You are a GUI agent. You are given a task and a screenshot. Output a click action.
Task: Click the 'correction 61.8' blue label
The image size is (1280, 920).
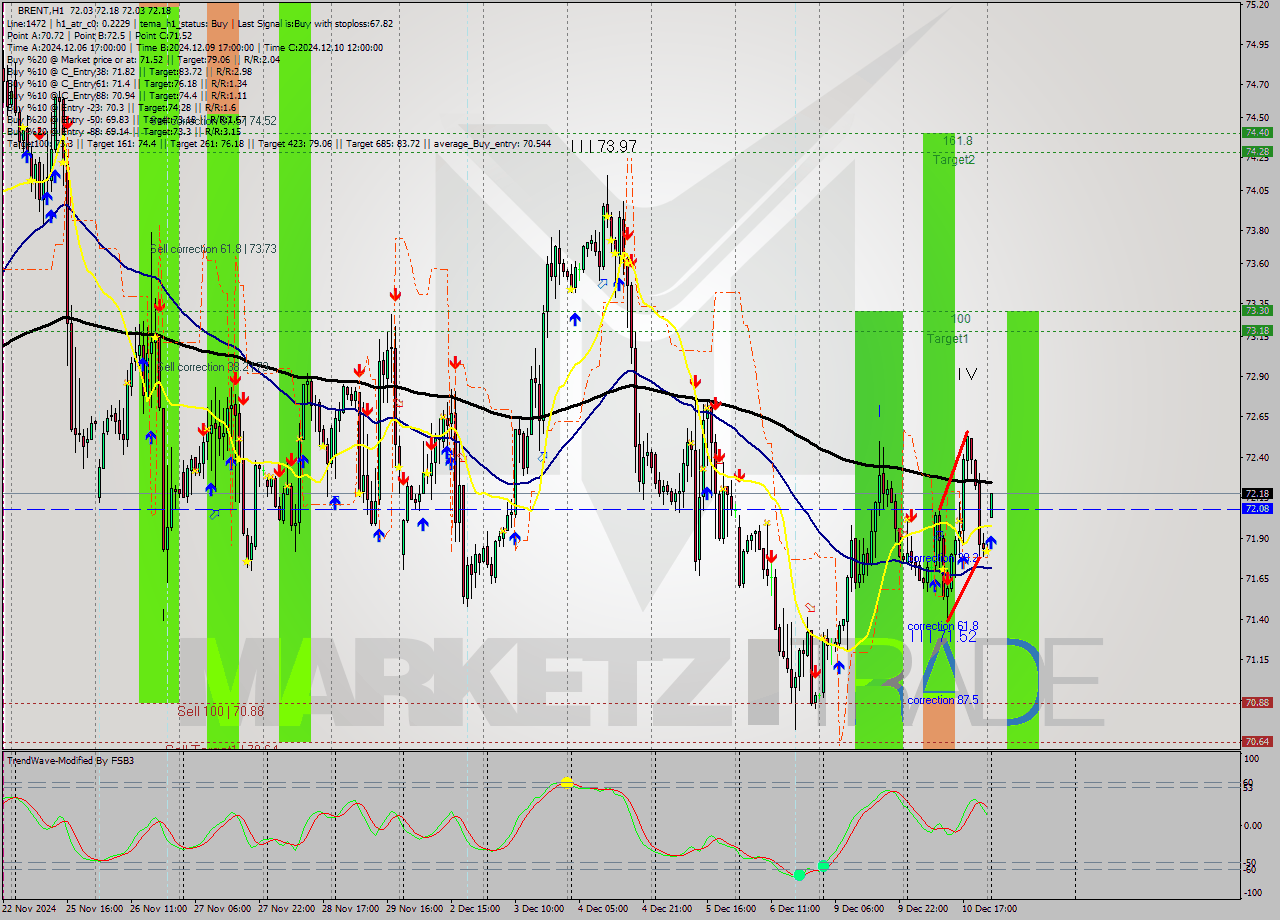pyautogui.click(x=943, y=626)
